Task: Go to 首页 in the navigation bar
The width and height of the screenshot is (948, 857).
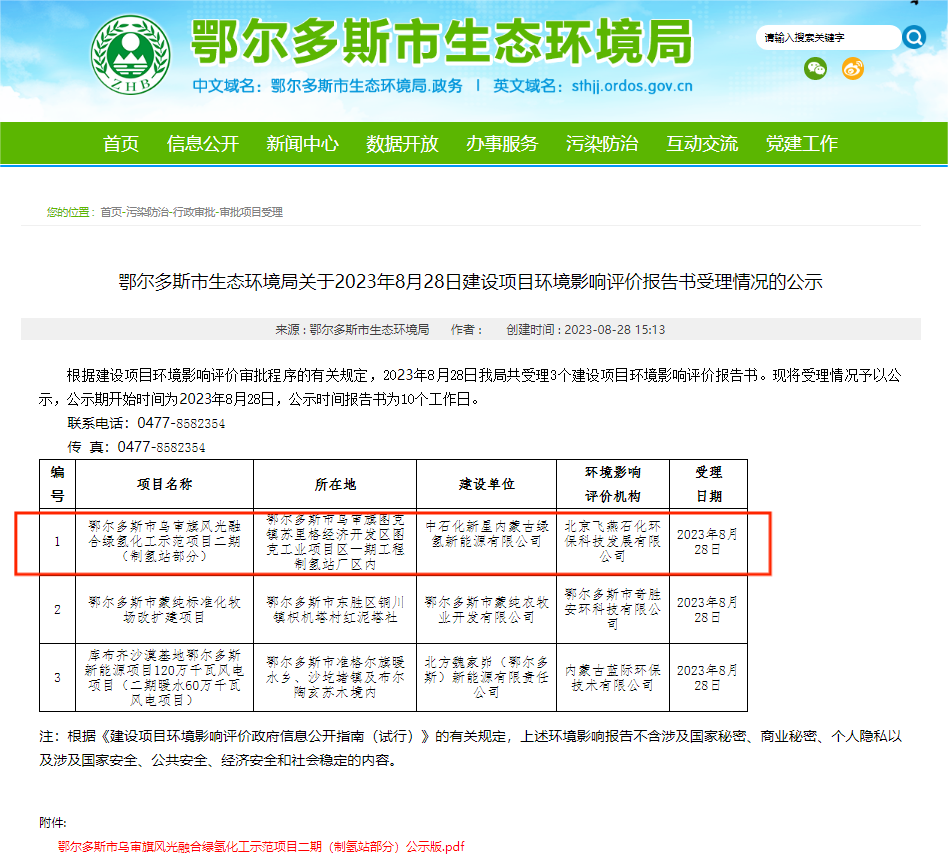Action: (121, 144)
